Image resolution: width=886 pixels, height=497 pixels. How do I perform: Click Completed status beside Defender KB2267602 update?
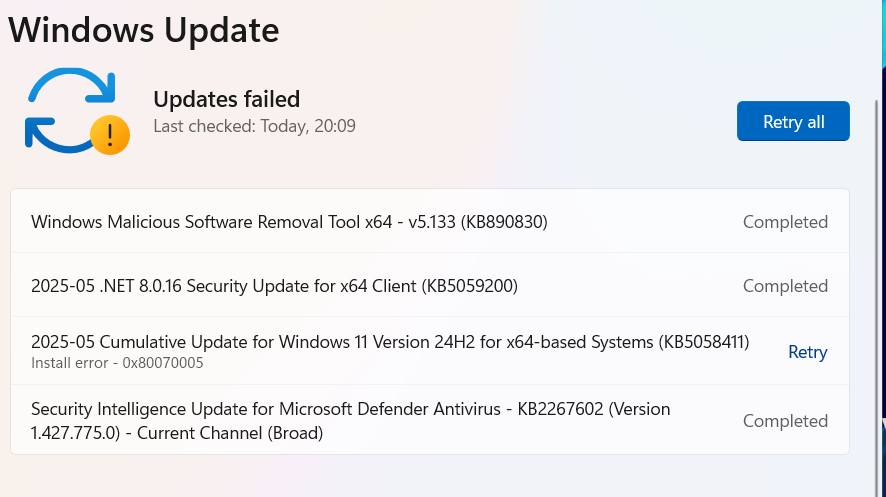pos(785,421)
